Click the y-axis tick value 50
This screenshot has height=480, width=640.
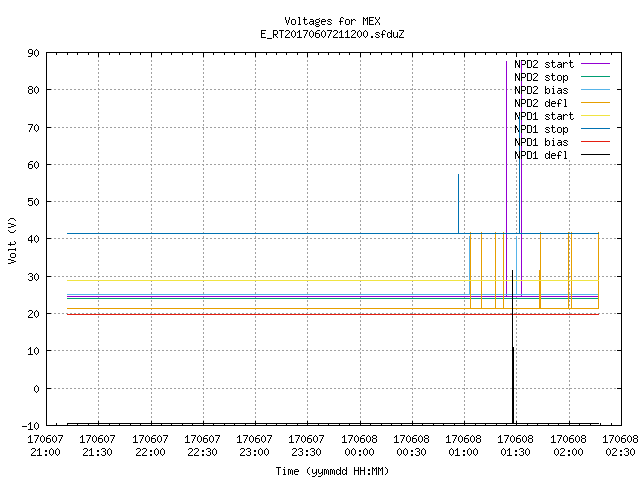(x=34, y=202)
